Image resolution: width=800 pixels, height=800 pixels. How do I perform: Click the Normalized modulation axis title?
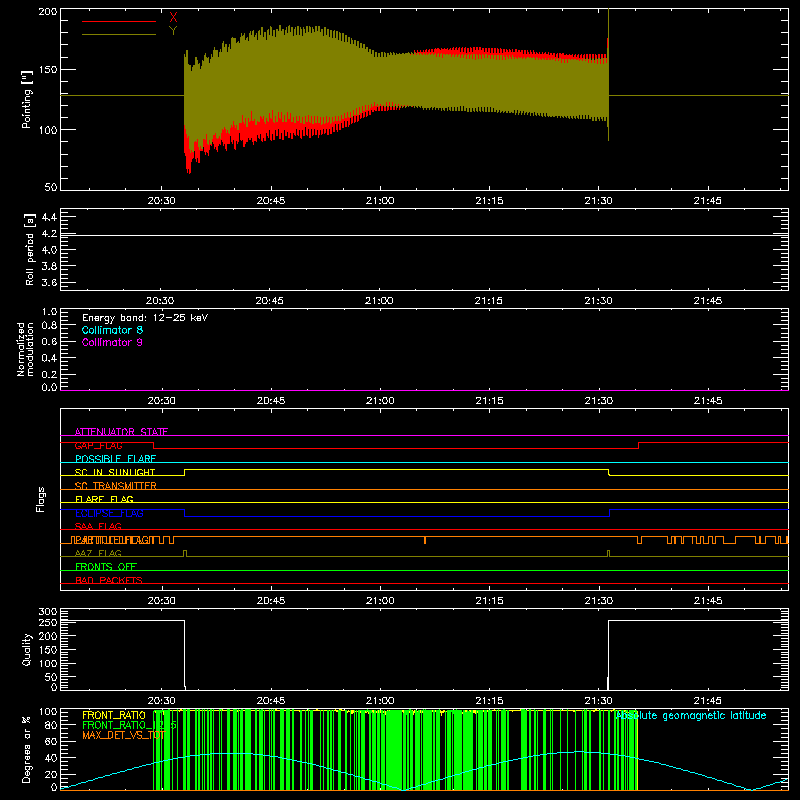click(x=25, y=349)
